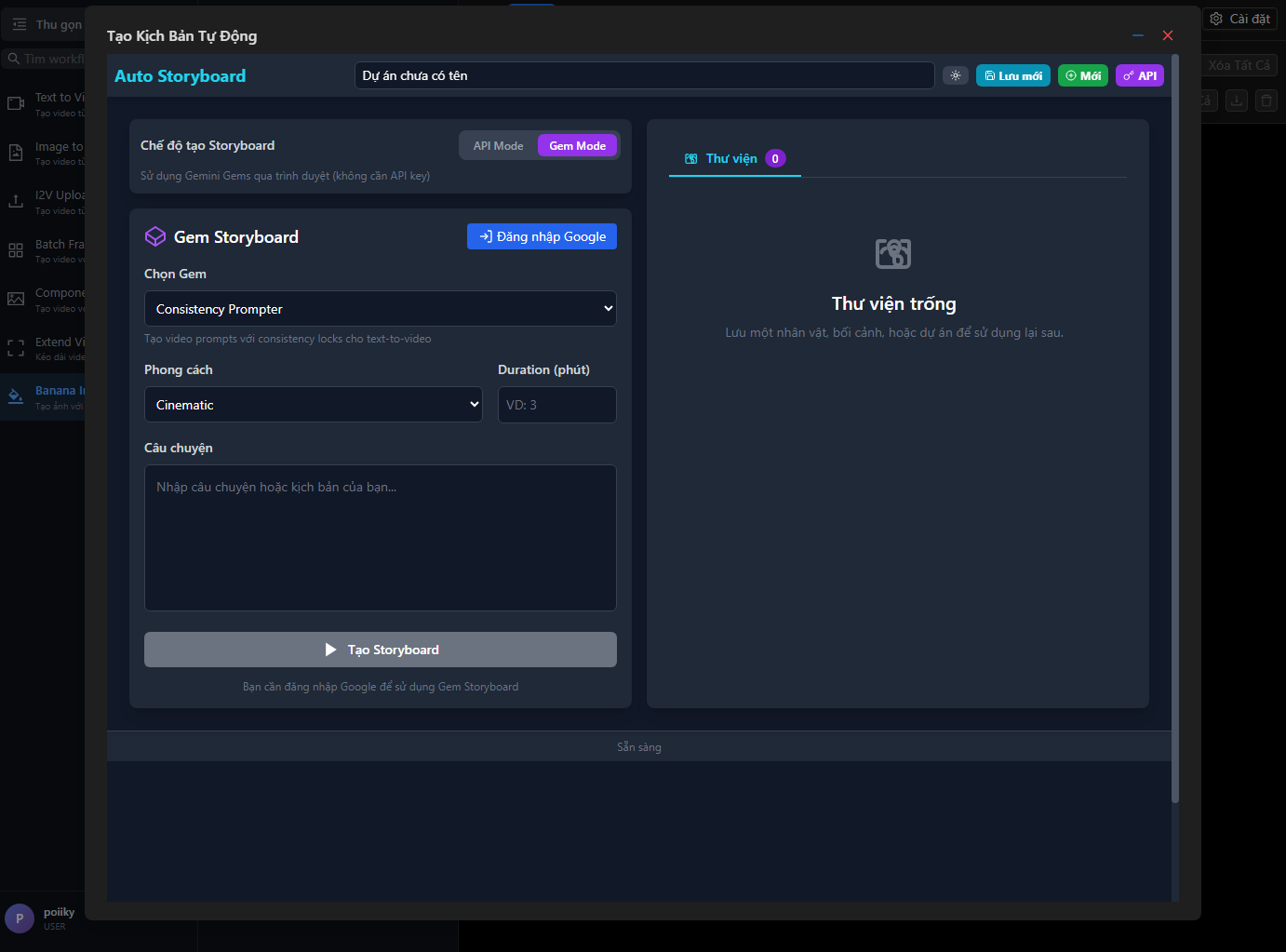Image resolution: width=1286 pixels, height=952 pixels.
Task: Click the Tạo Storyboard play button
Action: tap(380, 650)
